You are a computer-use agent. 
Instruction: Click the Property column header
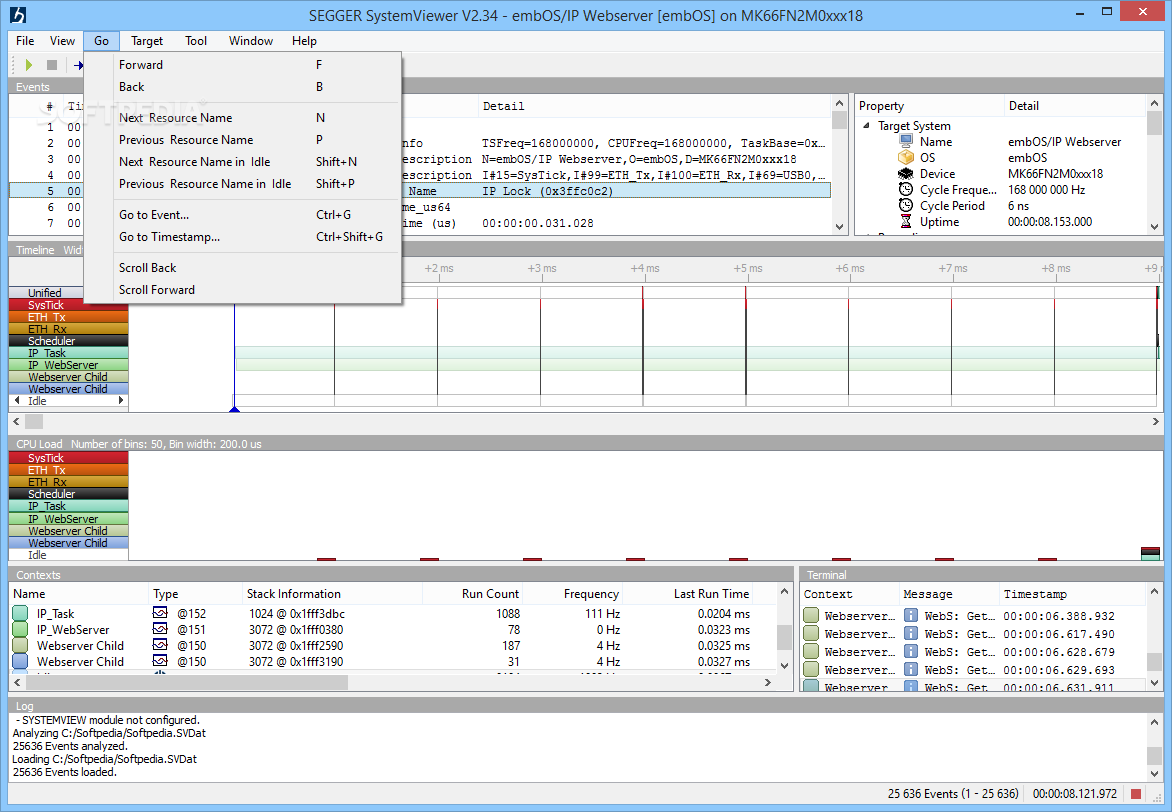(x=929, y=106)
